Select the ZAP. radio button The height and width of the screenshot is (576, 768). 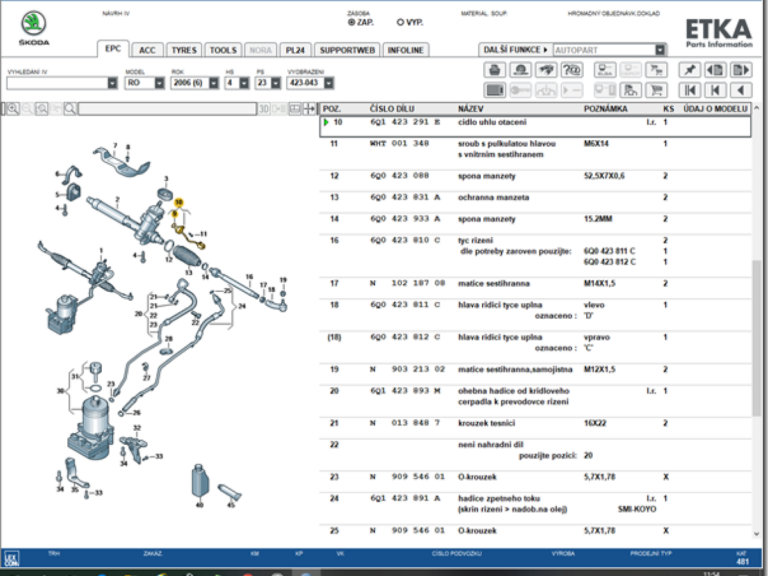tap(352, 21)
